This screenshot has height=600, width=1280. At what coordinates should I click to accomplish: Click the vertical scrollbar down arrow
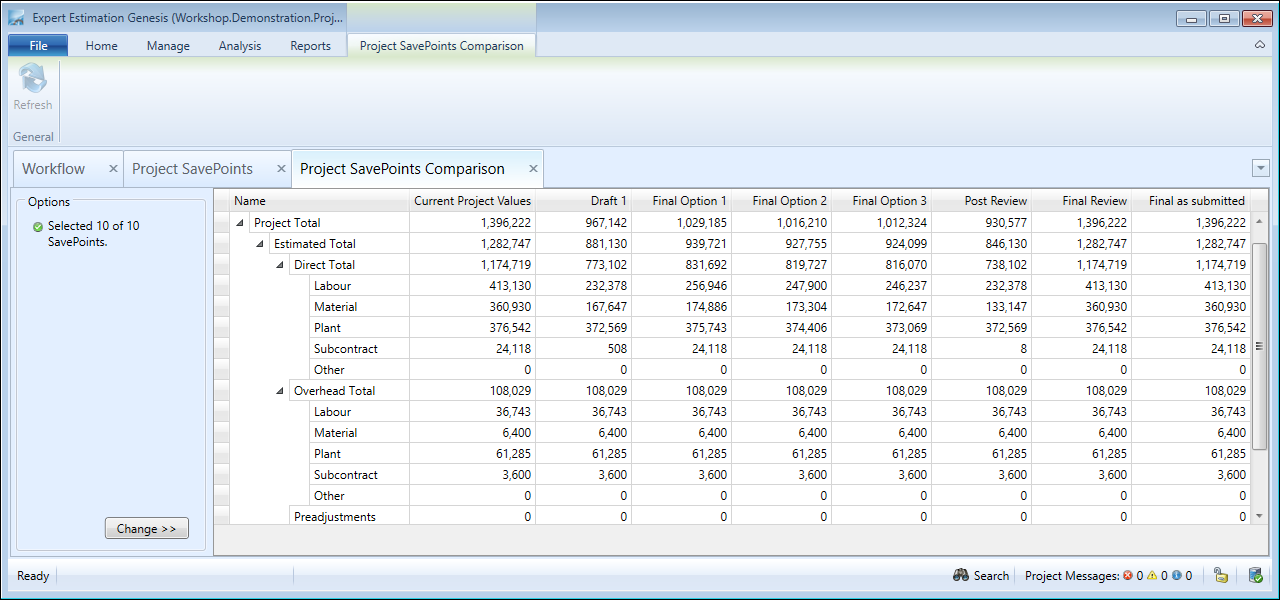1259,516
